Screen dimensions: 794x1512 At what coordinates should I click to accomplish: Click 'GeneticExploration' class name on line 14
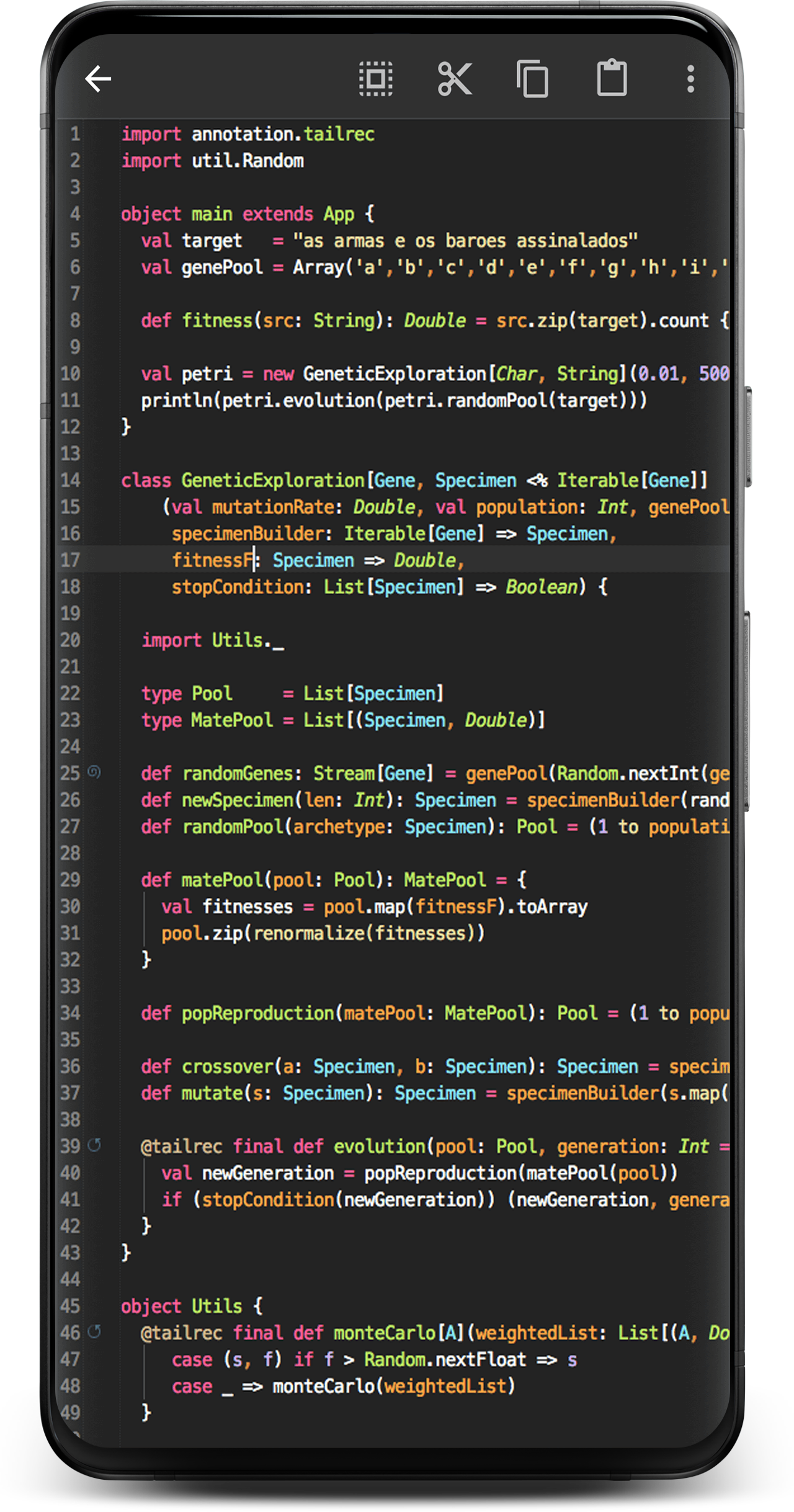273,481
